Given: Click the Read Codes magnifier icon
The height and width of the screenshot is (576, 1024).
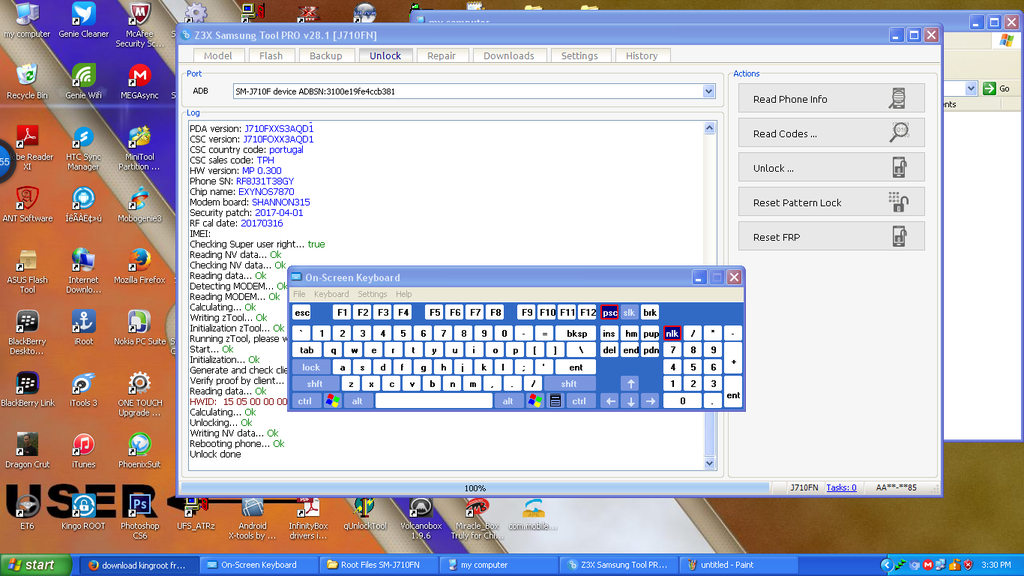Looking at the screenshot, I should point(899,133).
